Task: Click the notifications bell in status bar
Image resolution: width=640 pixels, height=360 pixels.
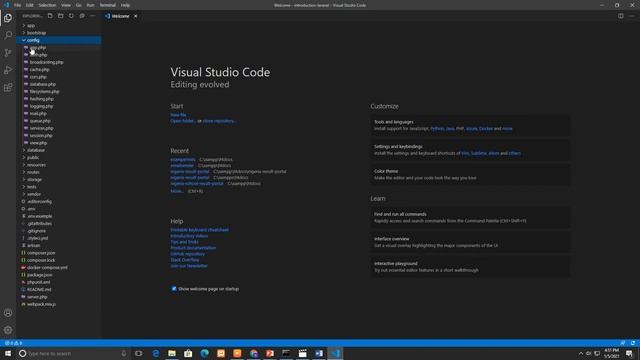Action: pyautogui.click(x=633, y=343)
